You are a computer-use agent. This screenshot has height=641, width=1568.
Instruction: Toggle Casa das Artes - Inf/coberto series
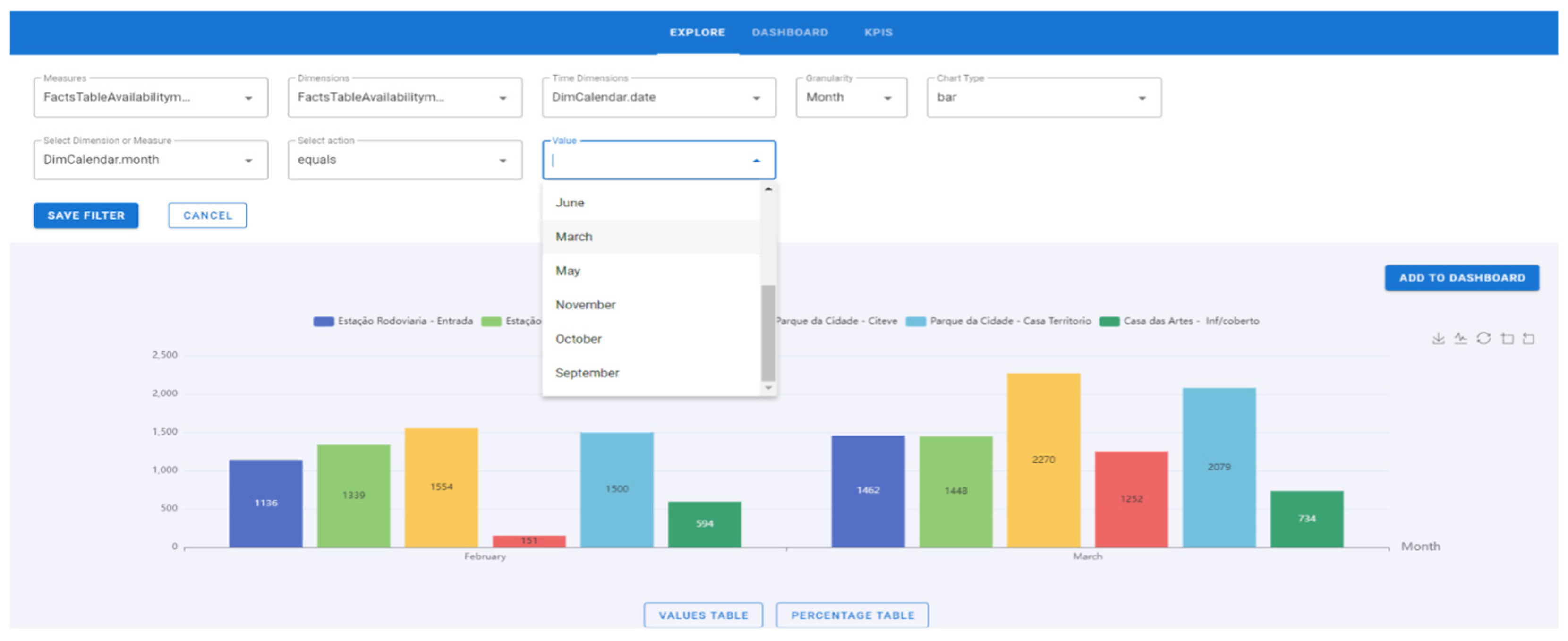pos(1179,321)
